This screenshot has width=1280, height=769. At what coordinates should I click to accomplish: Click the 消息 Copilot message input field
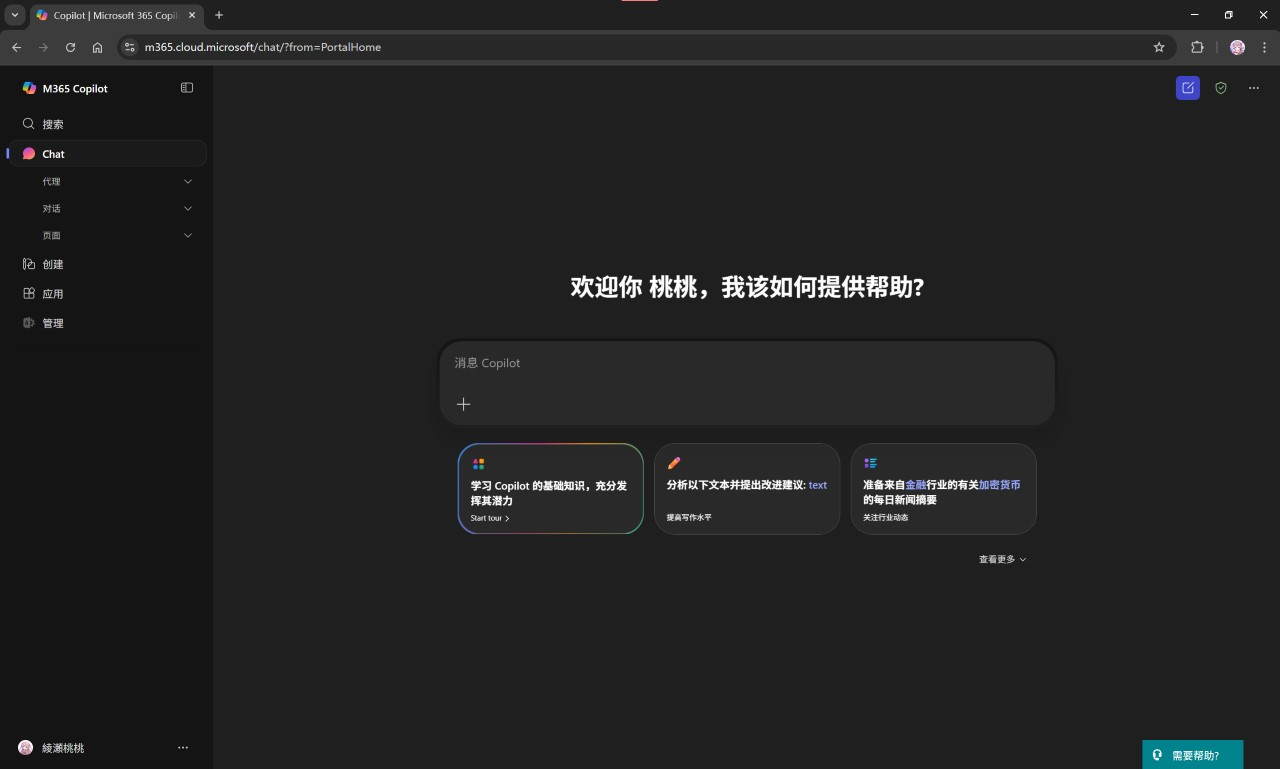click(x=746, y=363)
